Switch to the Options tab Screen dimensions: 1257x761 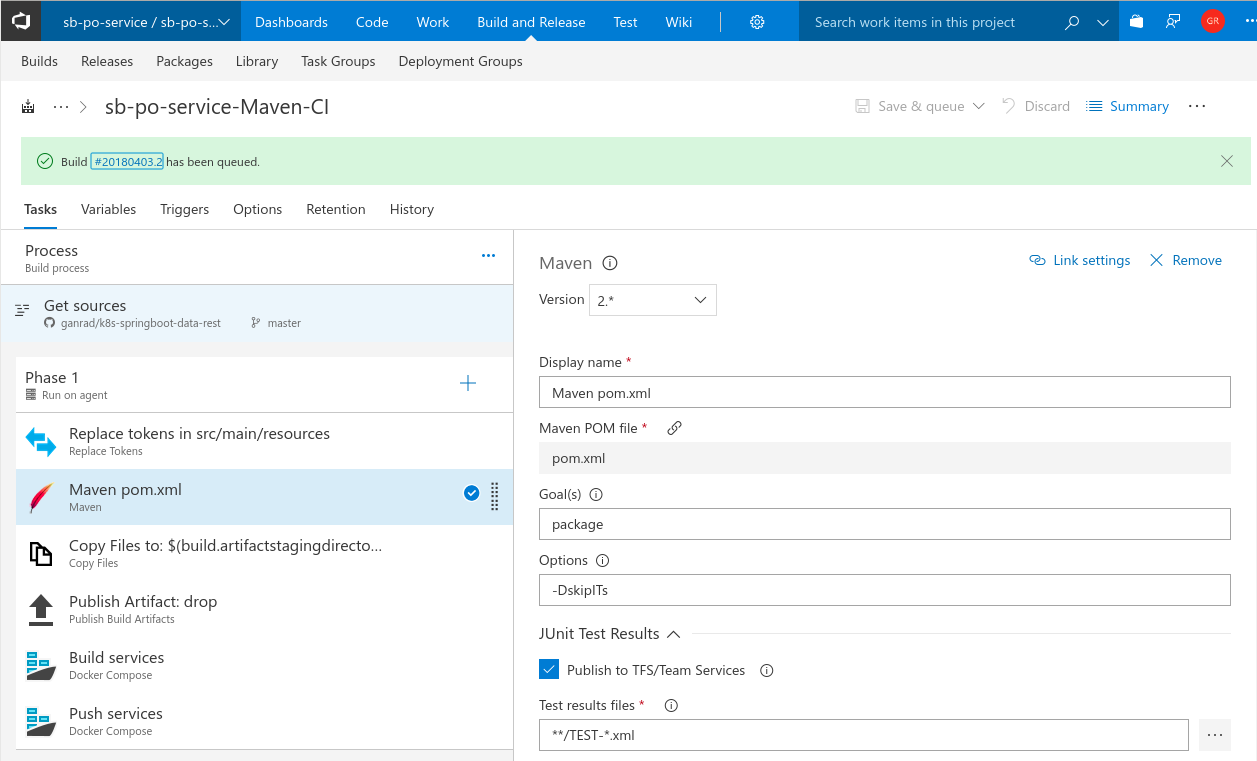click(257, 209)
